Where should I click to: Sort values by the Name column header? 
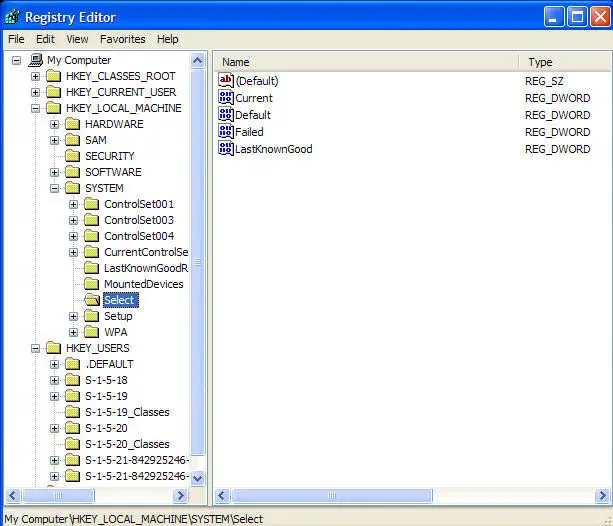[x=366, y=62]
